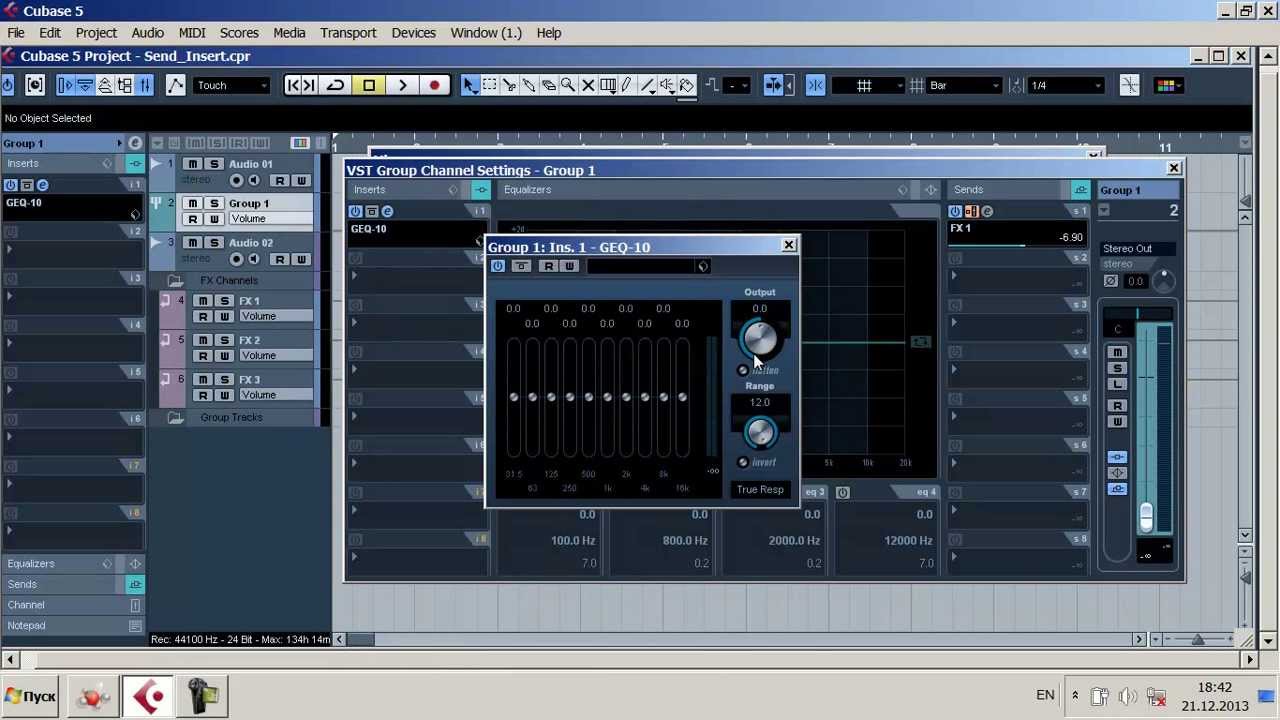
Task: Open the Project menu
Action: [x=96, y=33]
